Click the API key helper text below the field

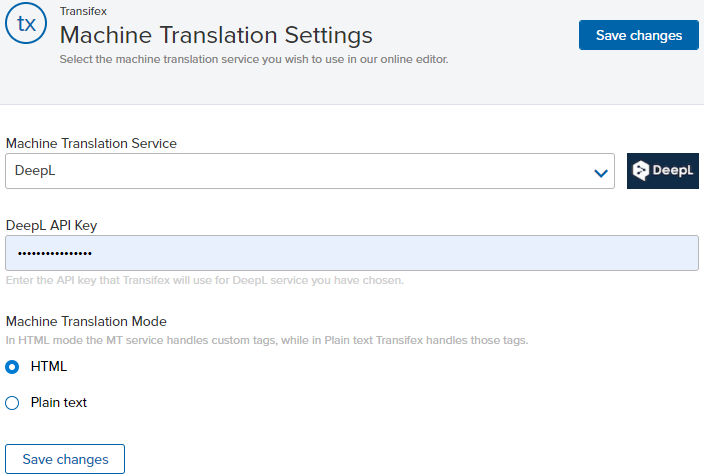point(205,280)
